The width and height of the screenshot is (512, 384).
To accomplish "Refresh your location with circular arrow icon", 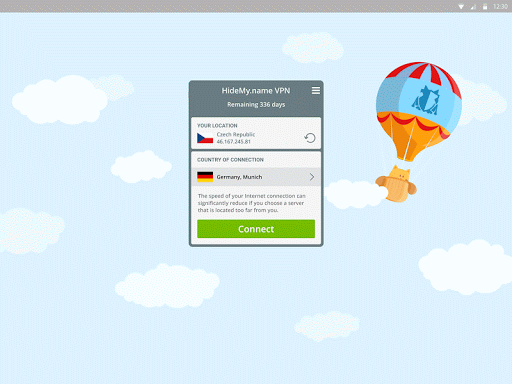I will click(310, 138).
